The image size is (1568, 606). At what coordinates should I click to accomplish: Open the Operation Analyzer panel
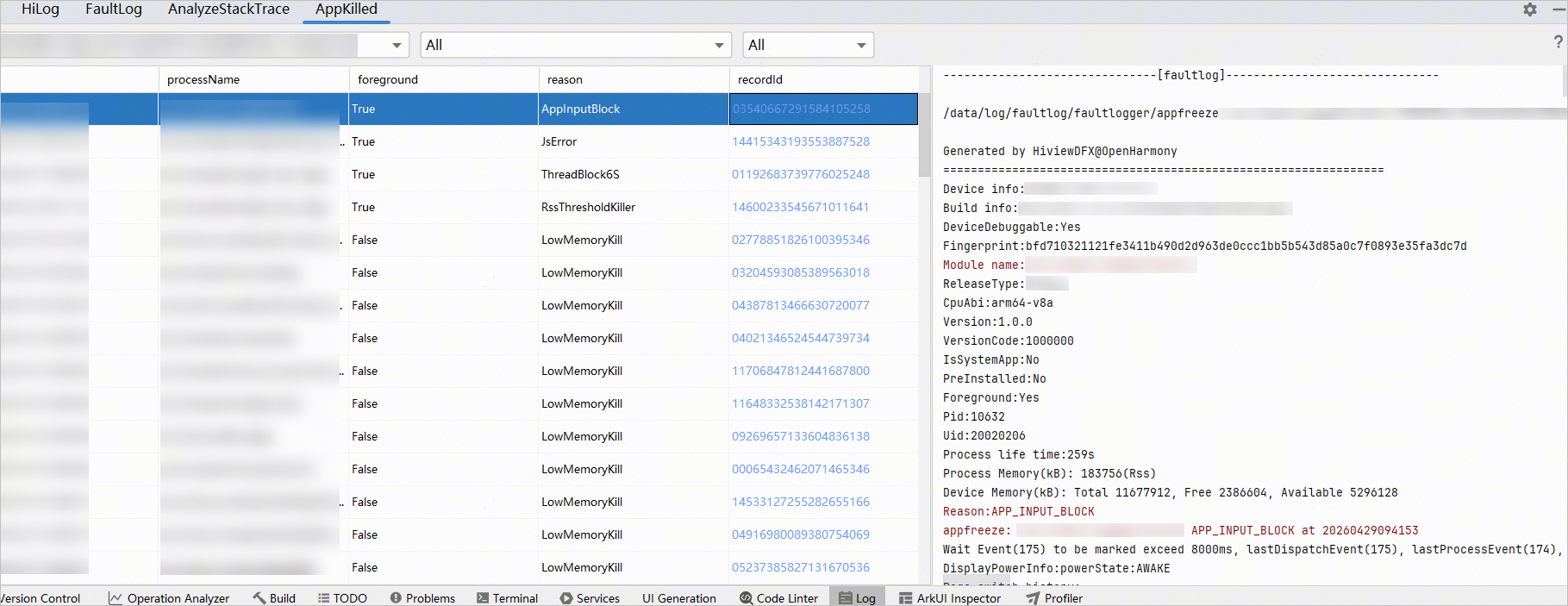click(169, 597)
